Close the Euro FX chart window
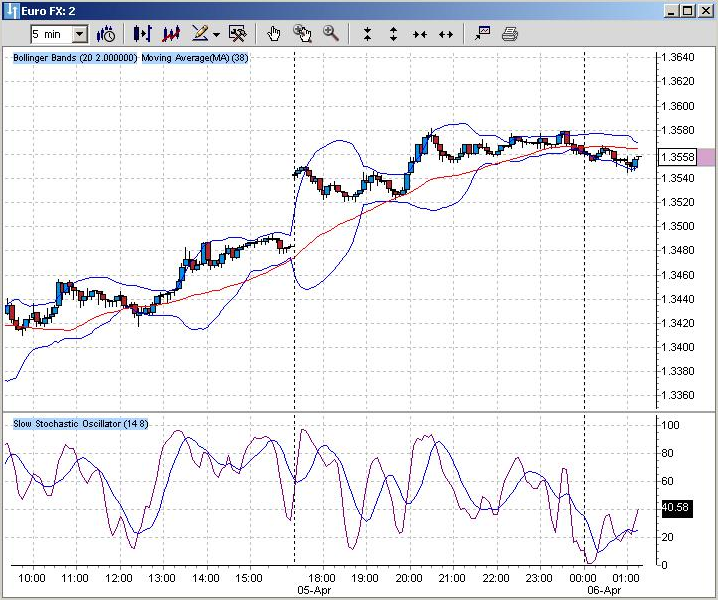Screen dimensions: 718x600 (706, 11)
